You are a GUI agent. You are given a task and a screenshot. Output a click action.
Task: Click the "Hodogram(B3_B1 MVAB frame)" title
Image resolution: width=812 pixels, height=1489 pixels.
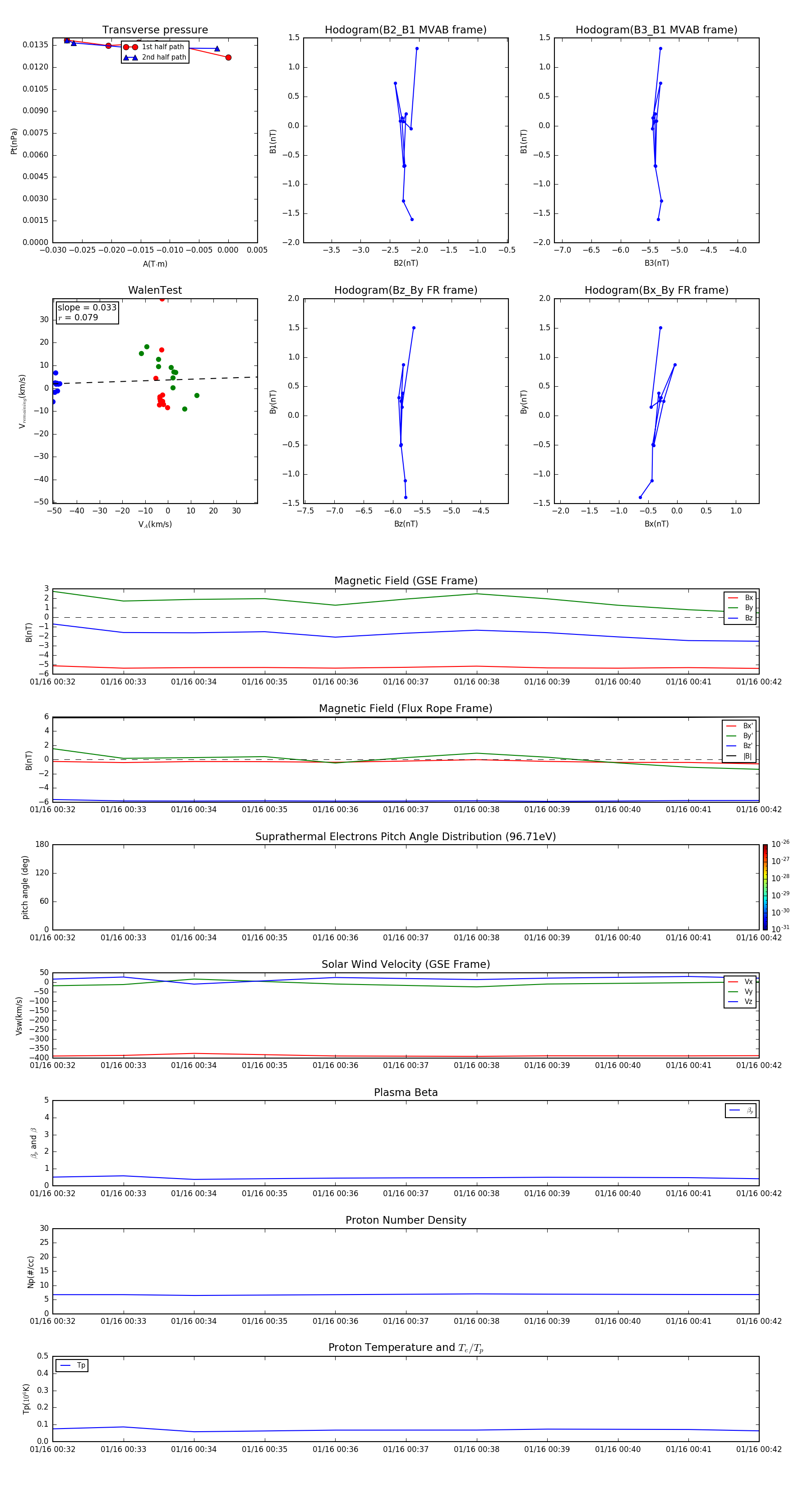(656, 29)
